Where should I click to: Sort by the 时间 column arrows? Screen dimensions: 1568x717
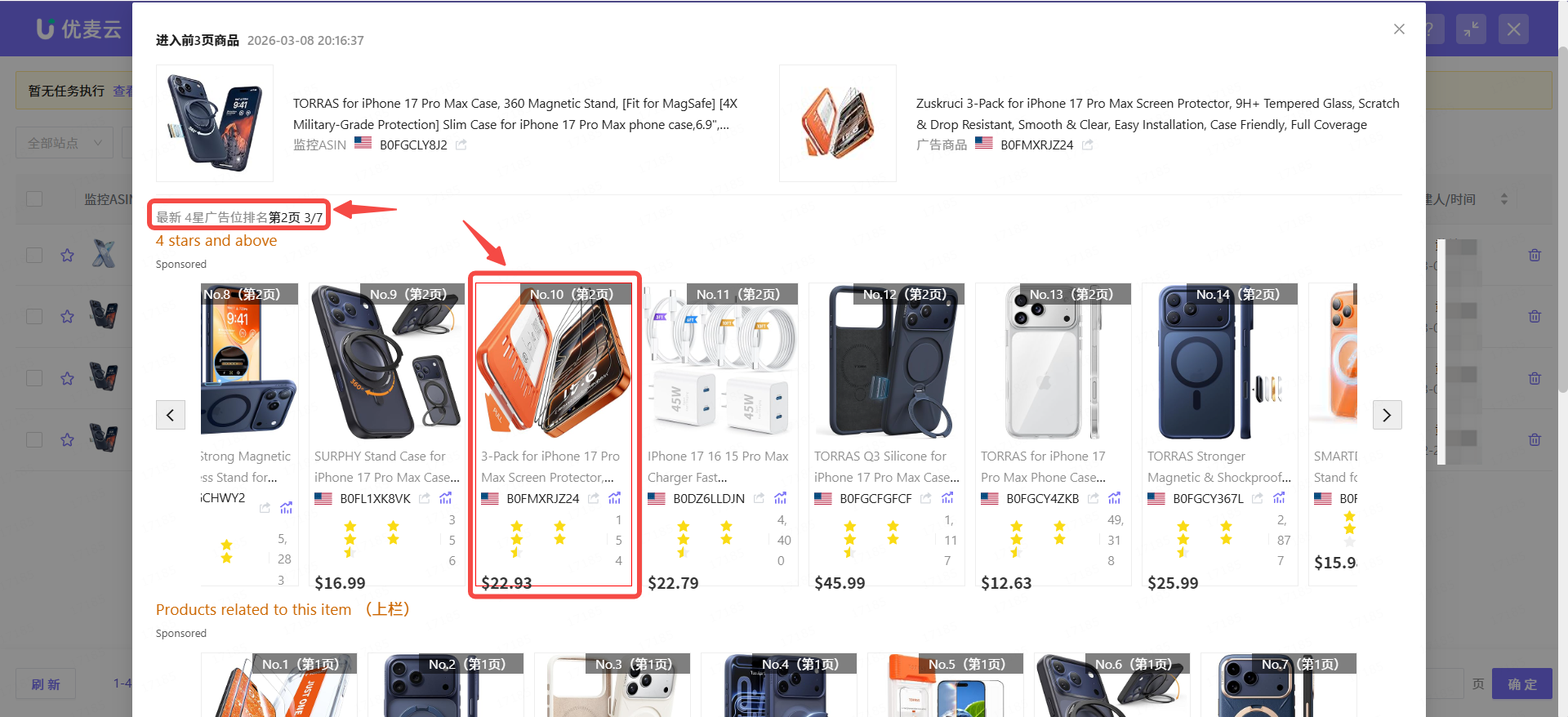tap(1504, 199)
